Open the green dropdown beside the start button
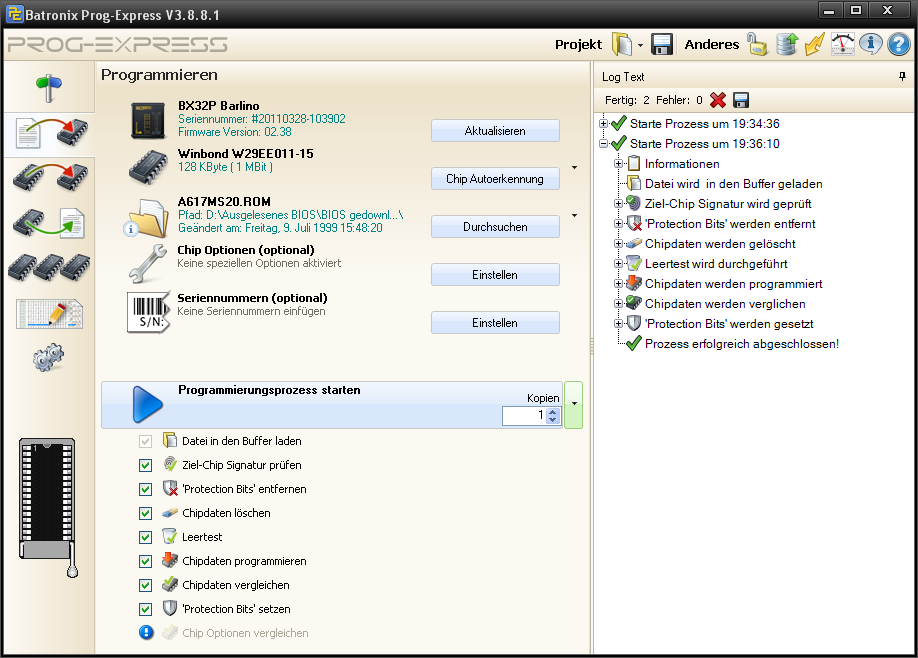This screenshot has height=658, width=918. click(574, 405)
